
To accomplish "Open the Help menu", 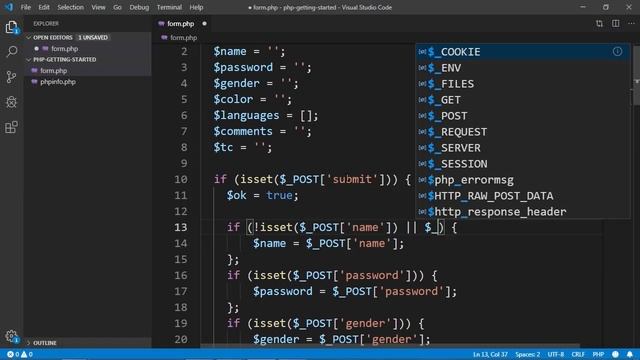I will (x=196, y=7).
